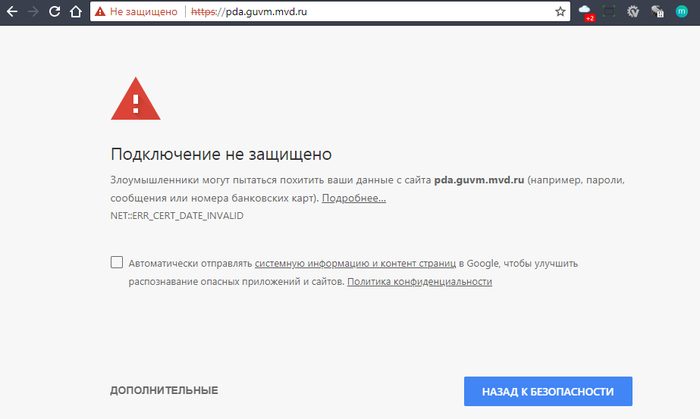This screenshot has height=419, width=700.
Task: Open the browser home page icon
Action: [x=76, y=12]
